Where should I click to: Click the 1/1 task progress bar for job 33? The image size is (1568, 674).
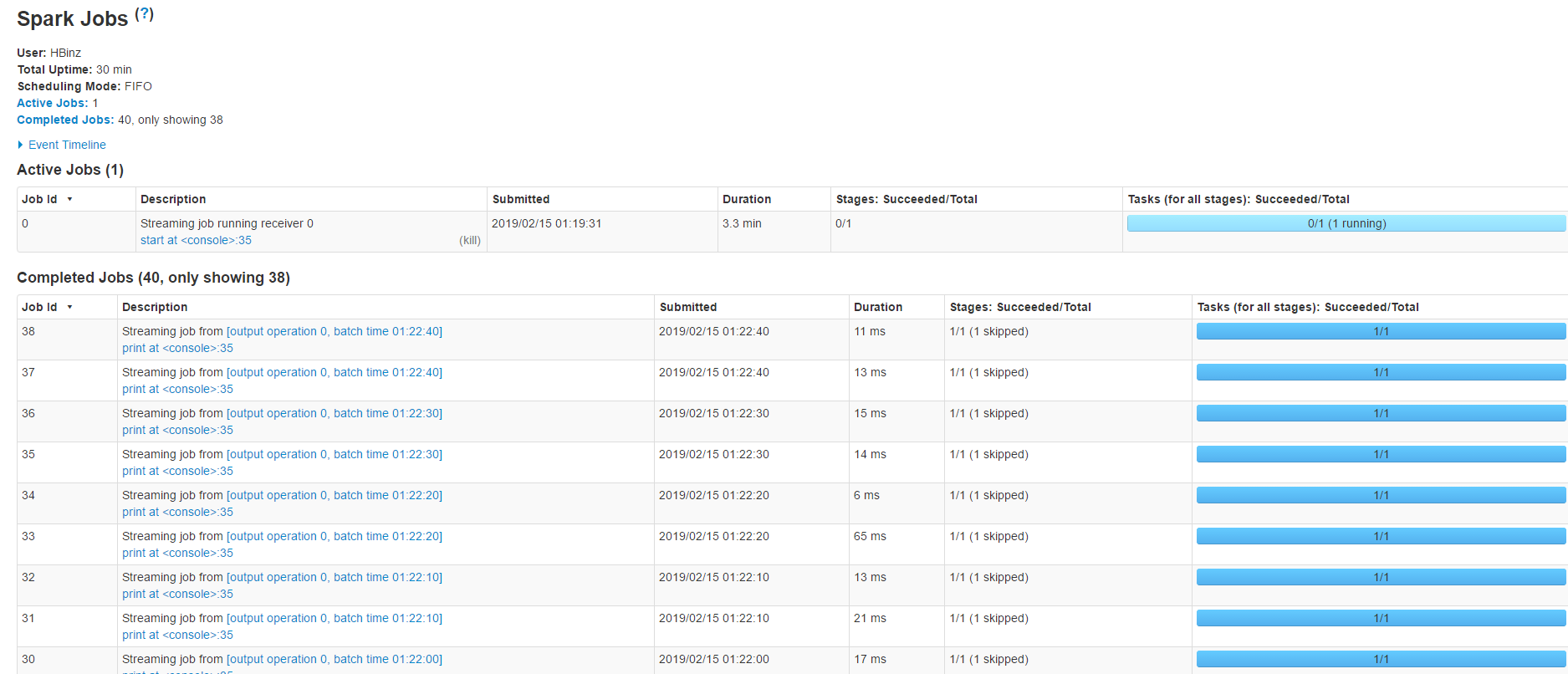tap(1382, 536)
